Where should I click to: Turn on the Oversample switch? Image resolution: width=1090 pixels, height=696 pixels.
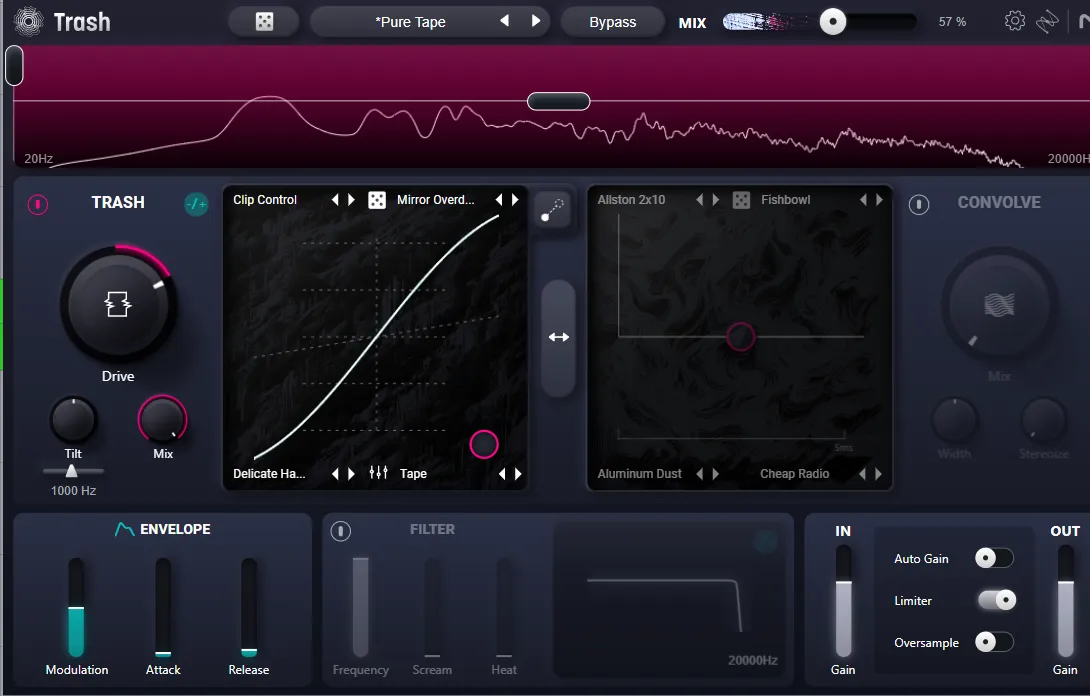point(994,642)
